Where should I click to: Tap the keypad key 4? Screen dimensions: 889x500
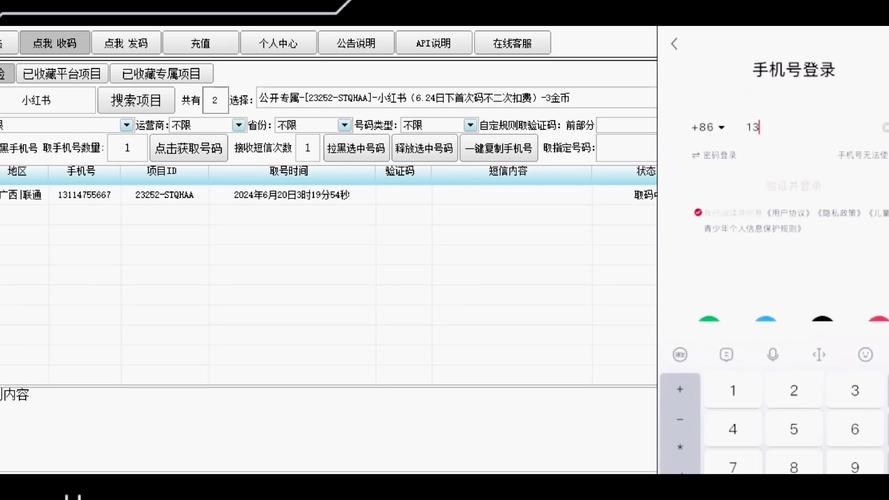[733, 429]
